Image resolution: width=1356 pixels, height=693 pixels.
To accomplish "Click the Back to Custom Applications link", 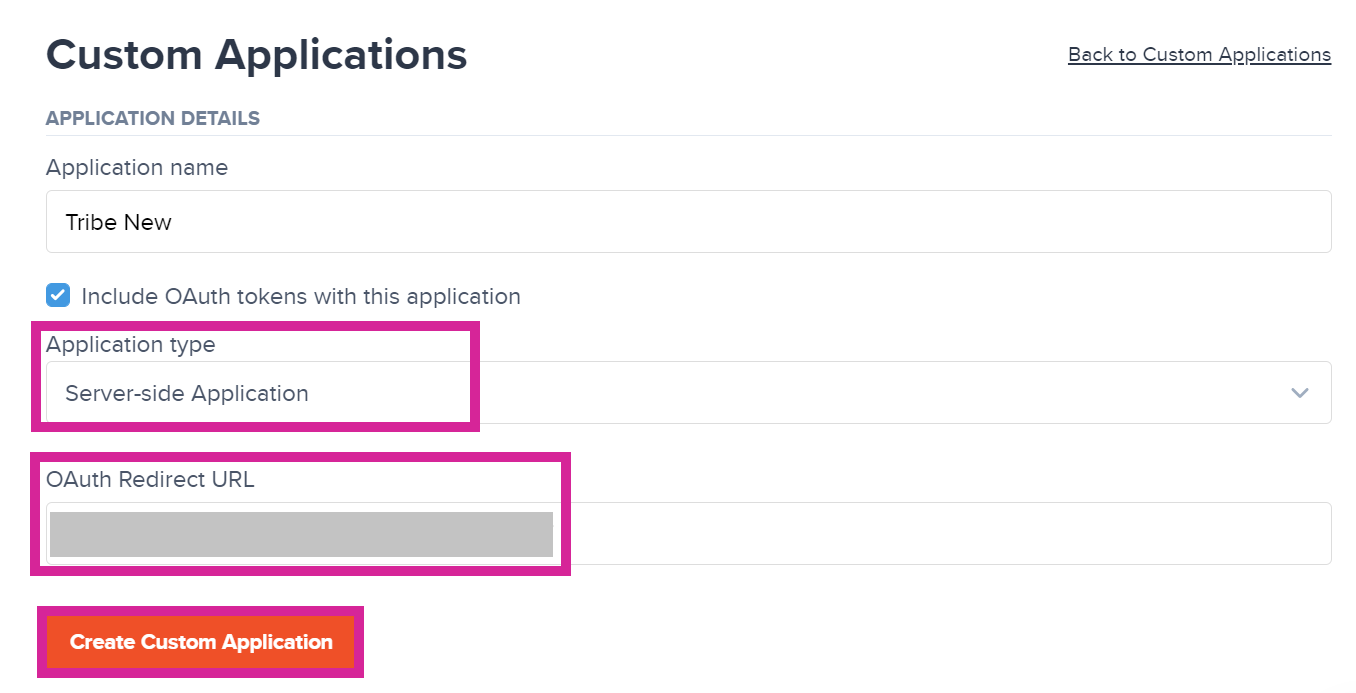I will [x=1199, y=55].
